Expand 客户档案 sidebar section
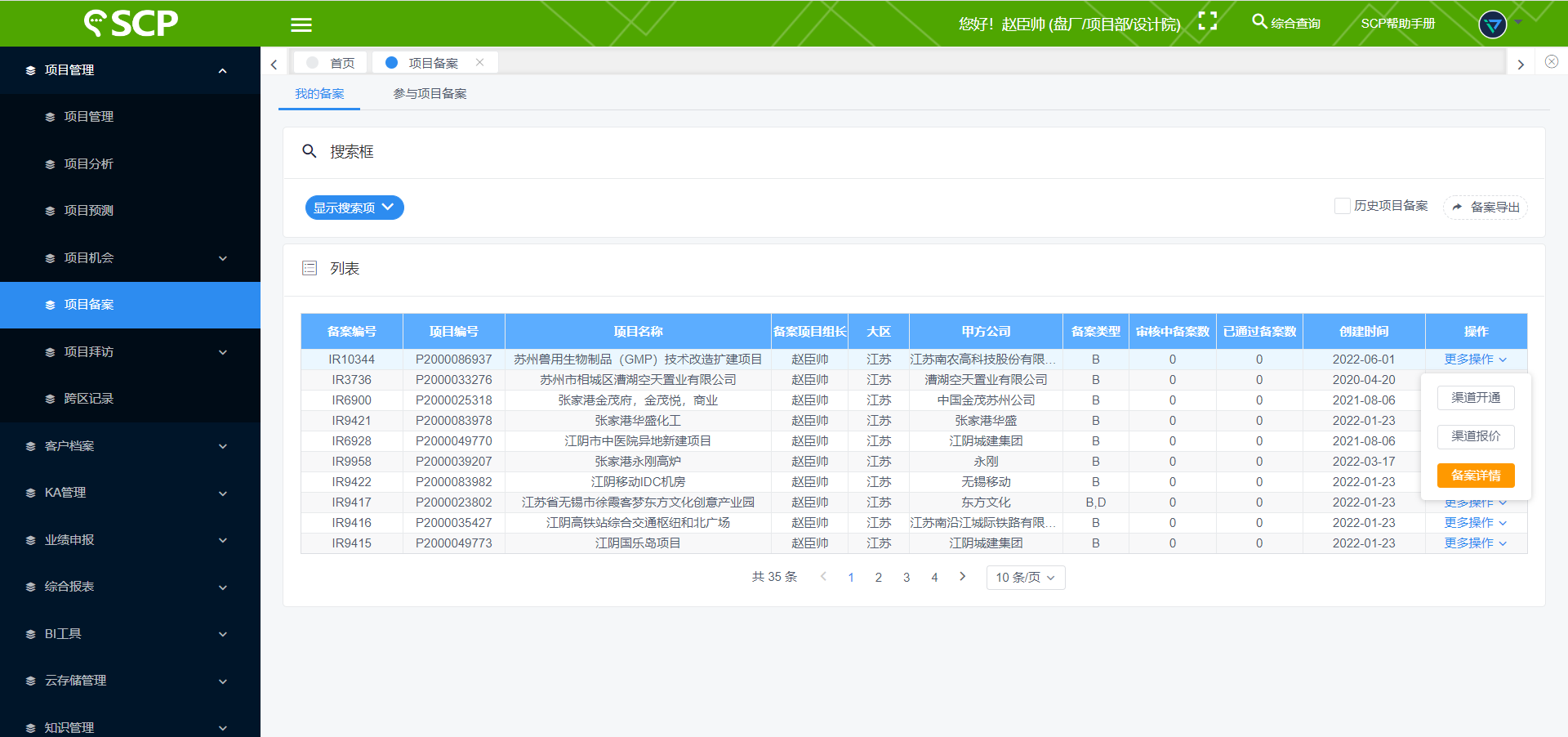 (130, 446)
